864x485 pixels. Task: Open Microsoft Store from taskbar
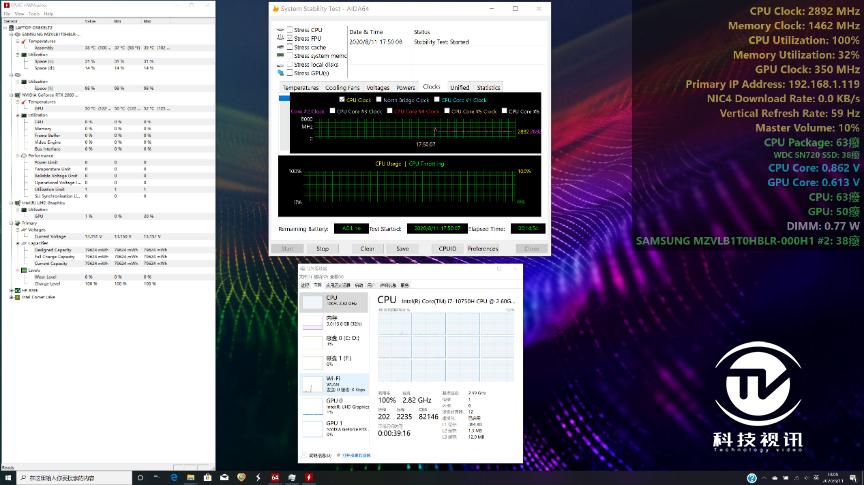(207, 477)
